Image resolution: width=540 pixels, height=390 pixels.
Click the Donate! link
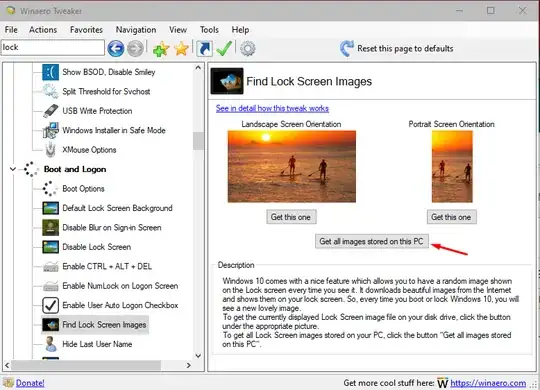30,383
